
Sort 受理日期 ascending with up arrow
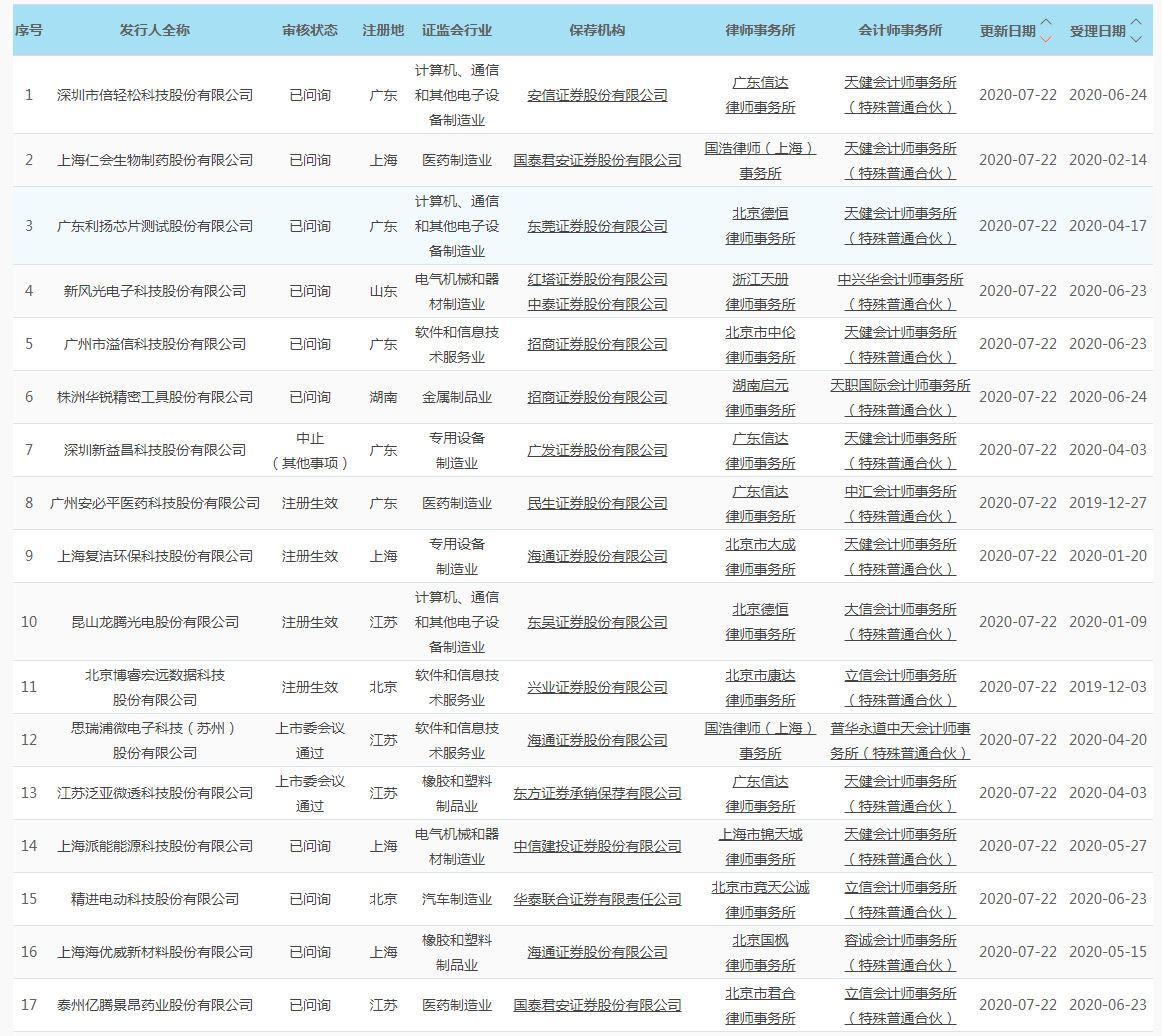(x=1135, y=23)
